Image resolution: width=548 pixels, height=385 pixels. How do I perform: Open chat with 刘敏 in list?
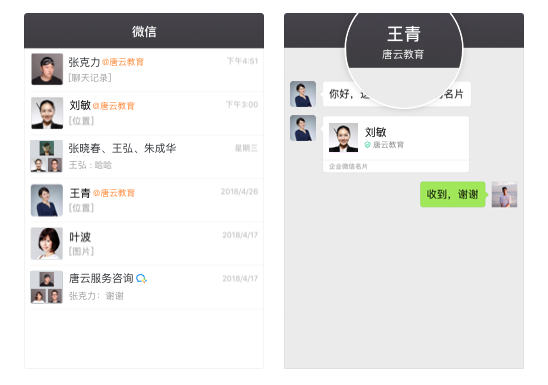[144, 113]
